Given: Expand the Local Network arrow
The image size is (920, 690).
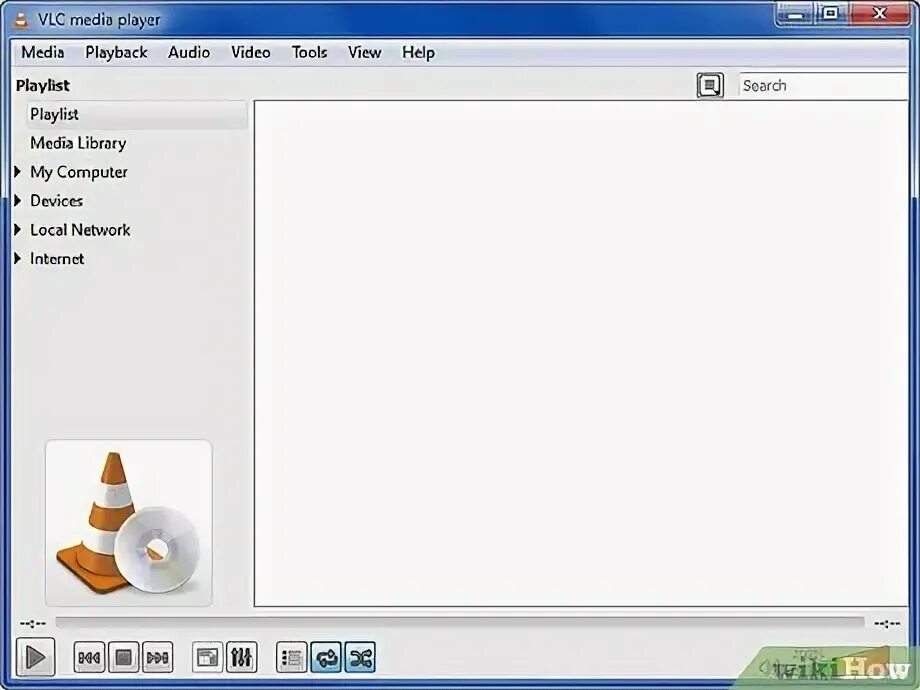Looking at the screenshot, I should pos(18,229).
